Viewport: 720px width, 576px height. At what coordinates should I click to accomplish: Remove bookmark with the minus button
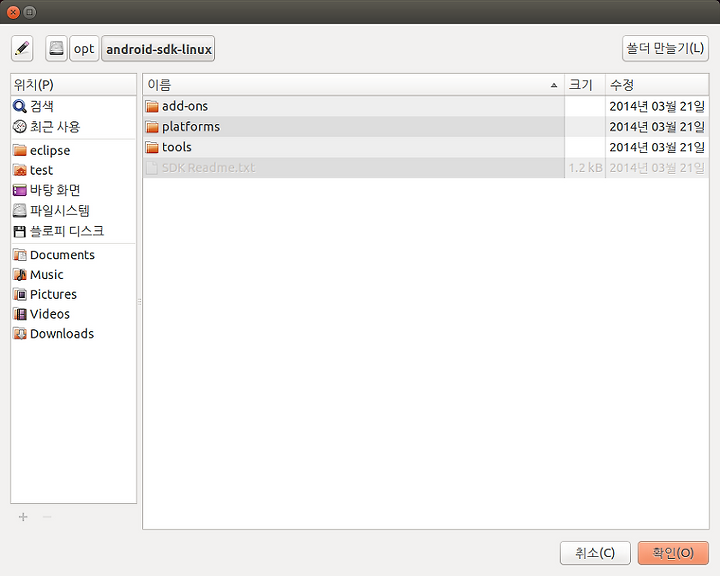tap(47, 517)
